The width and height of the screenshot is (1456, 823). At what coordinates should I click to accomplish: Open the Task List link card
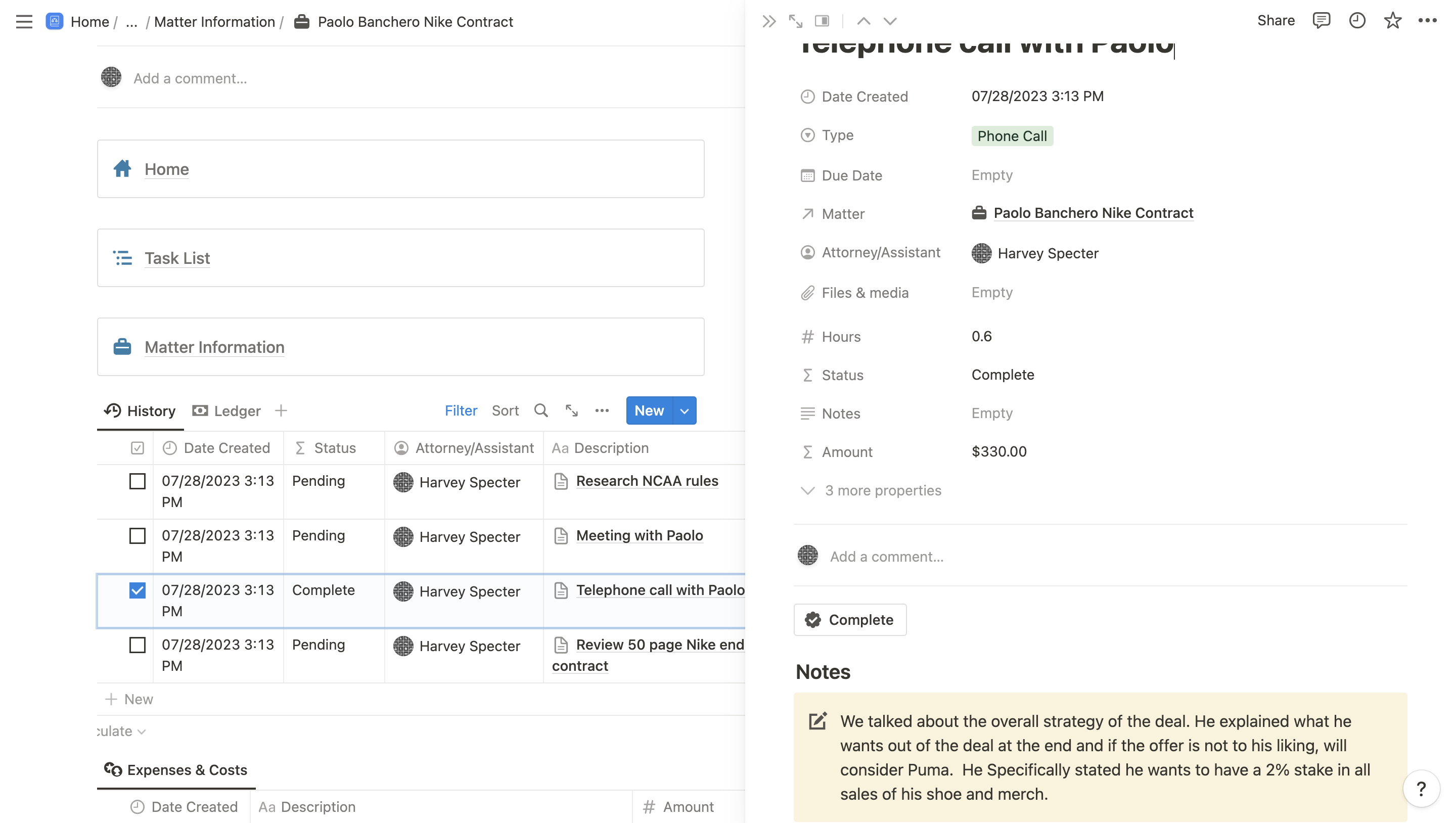coord(401,258)
